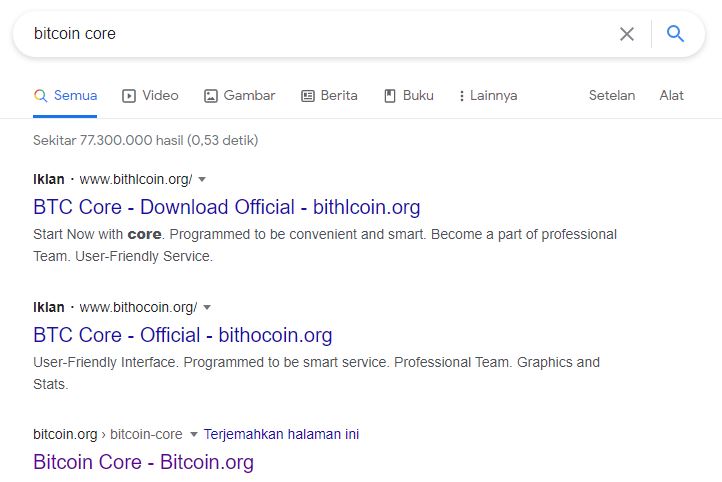Open the Alat tools option
722x482 pixels.
point(671,95)
